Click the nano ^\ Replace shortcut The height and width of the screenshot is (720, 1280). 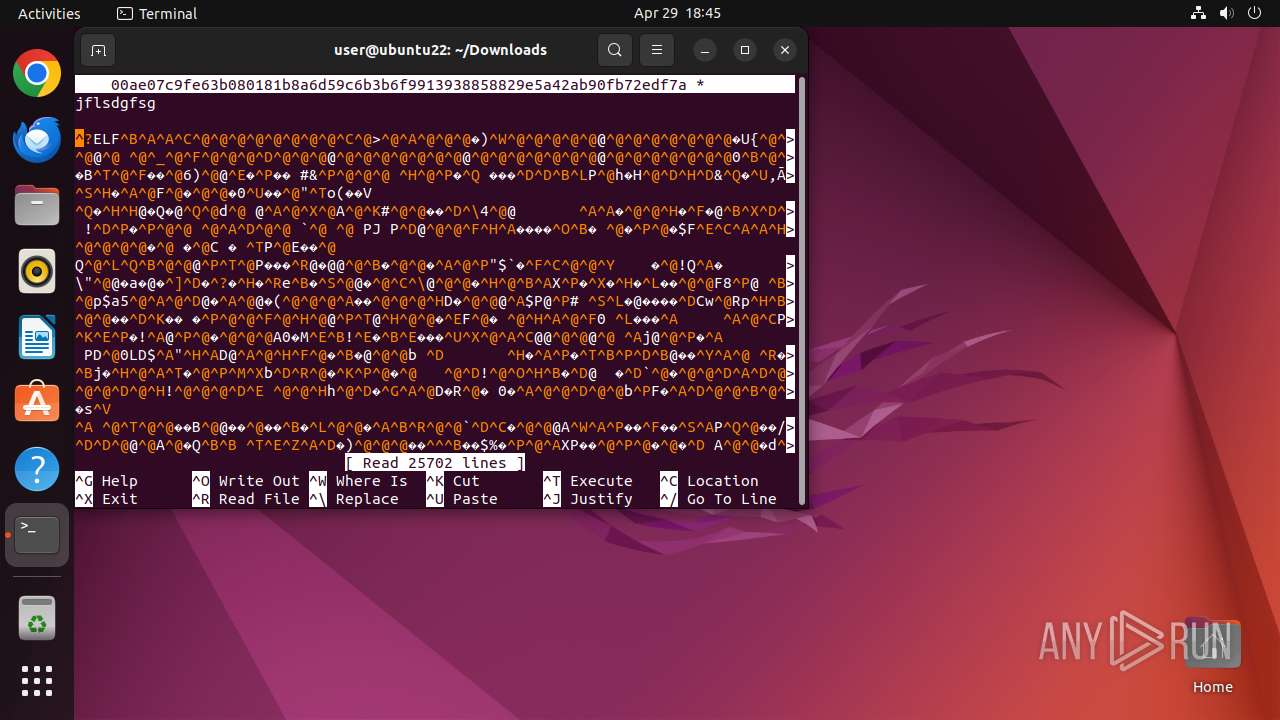click(x=354, y=499)
